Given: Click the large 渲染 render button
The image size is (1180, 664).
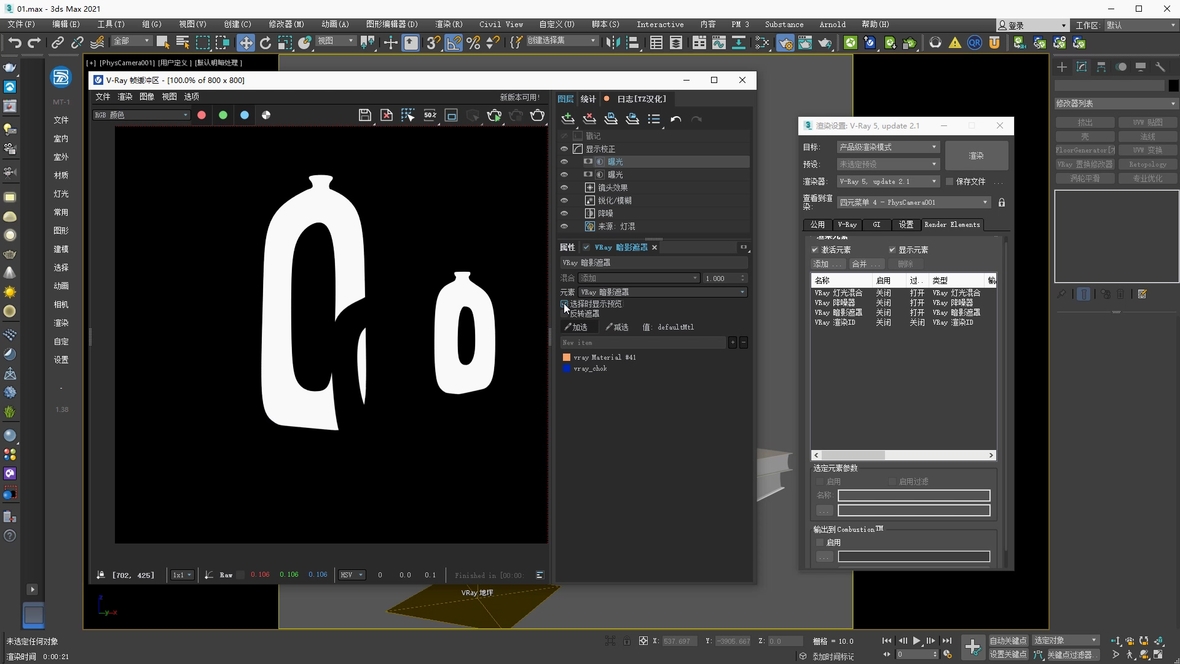Looking at the screenshot, I should pos(976,156).
